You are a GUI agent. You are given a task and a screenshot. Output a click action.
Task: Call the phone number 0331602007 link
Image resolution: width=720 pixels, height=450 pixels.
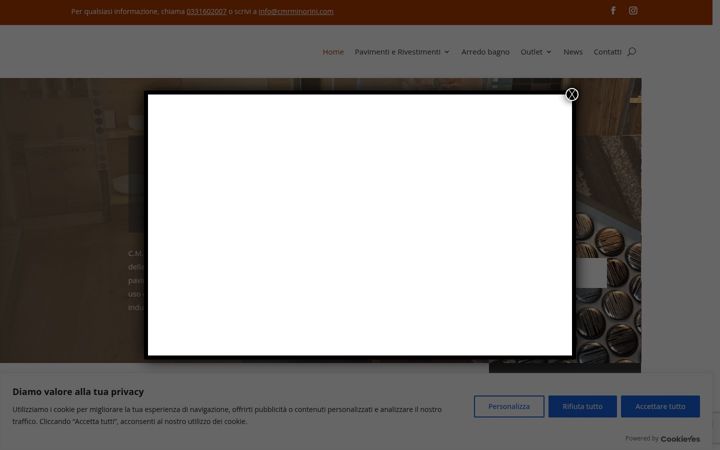coord(206,11)
